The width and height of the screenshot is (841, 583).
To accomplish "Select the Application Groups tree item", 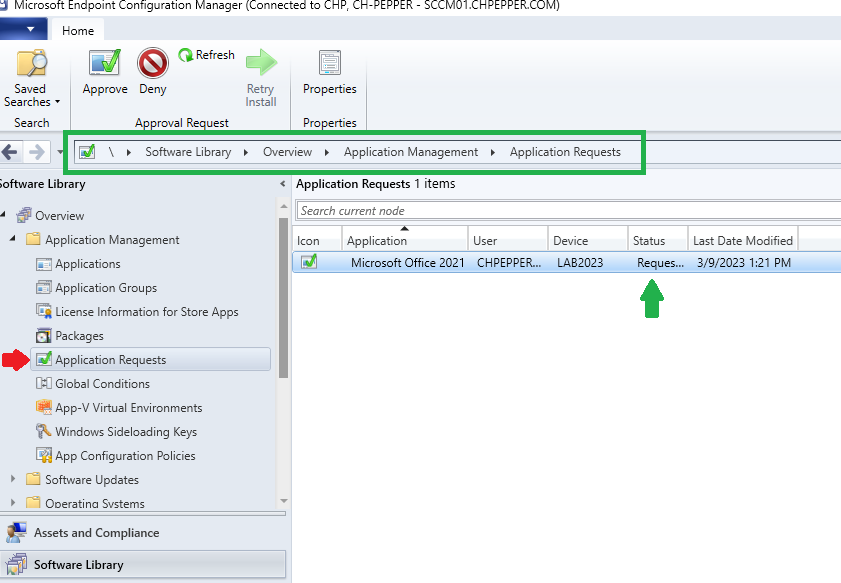I will [x=106, y=287].
